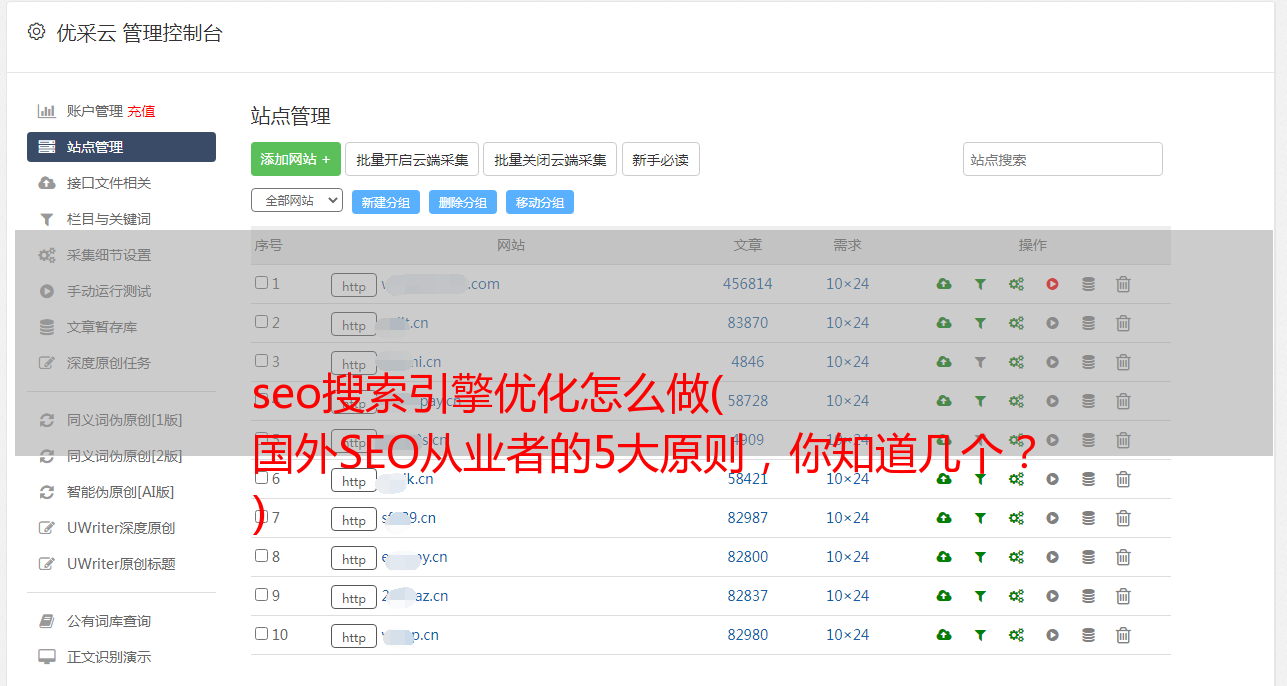Image resolution: width=1287 pixels, height=686 pixels.
Task: Click the gray filter icon in row 3
Action: (980, 362)
